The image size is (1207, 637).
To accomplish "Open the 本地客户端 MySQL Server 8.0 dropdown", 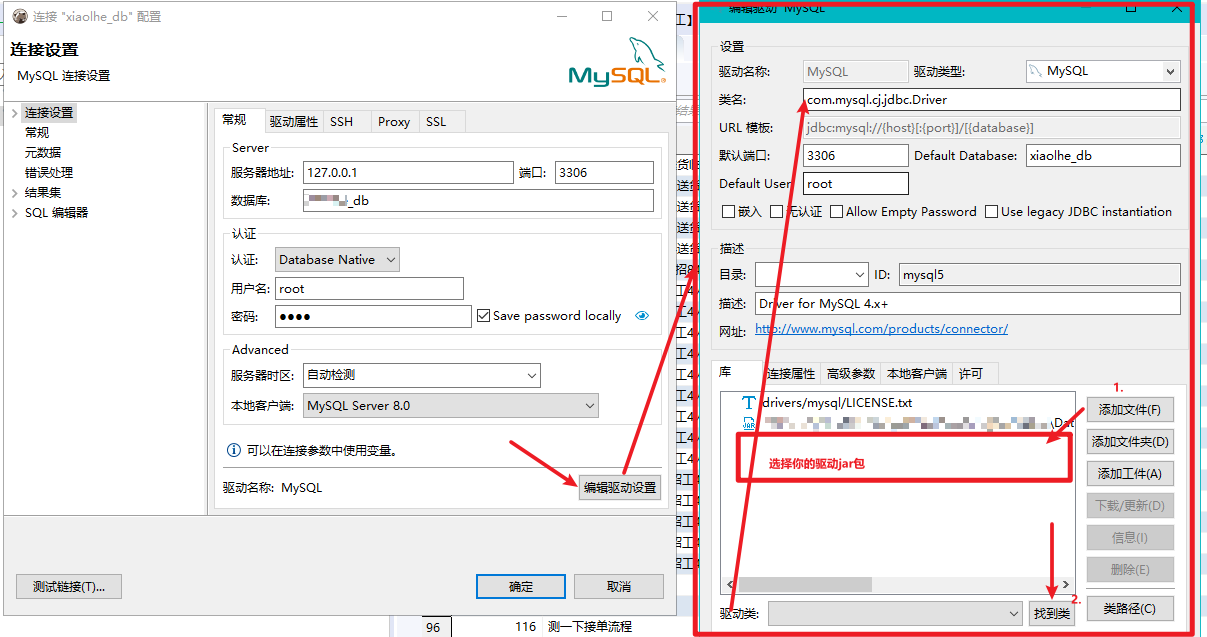I will pyautogui.click(x=450, y=406).
